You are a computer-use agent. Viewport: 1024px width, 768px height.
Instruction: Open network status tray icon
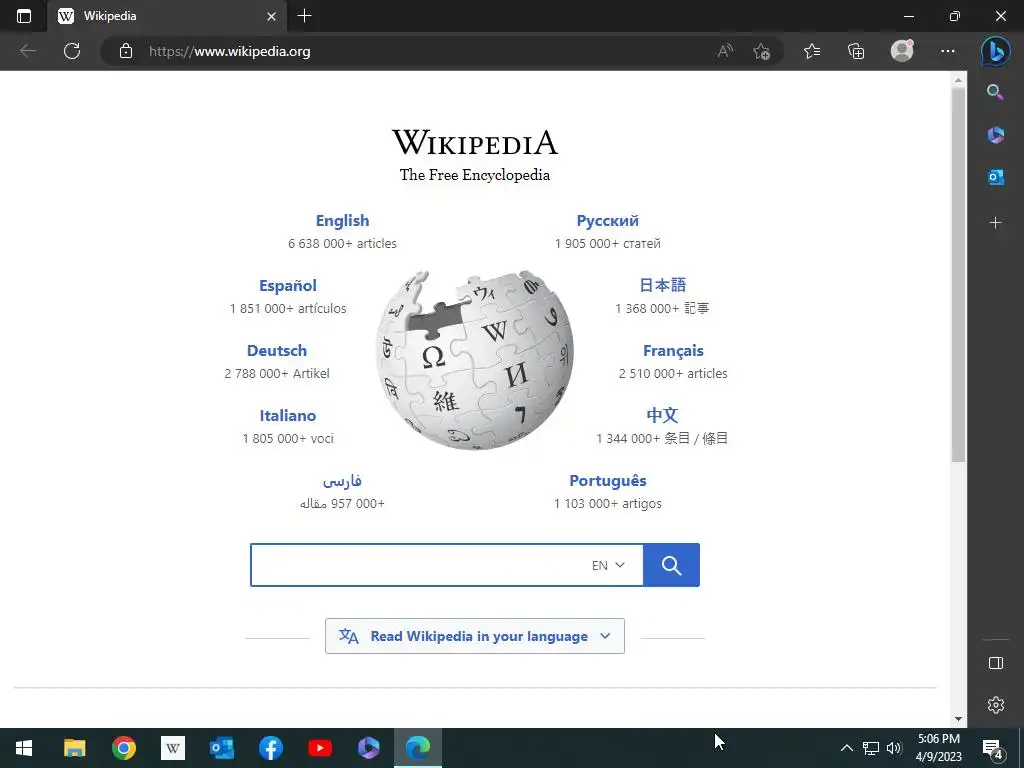coord(871,748)
